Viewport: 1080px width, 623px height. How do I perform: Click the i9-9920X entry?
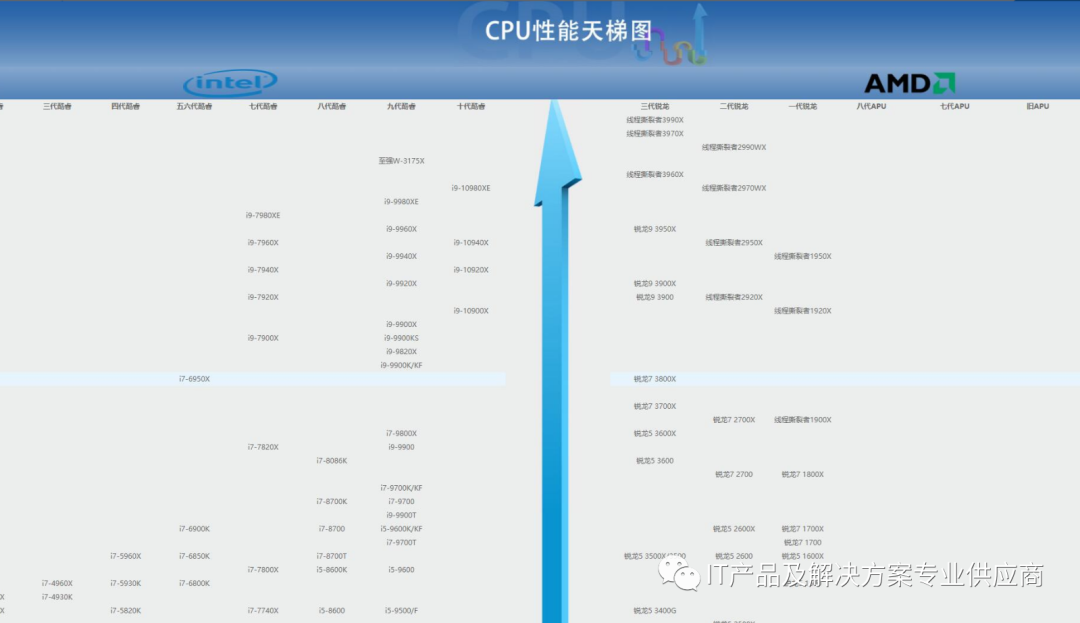click(402, 284)
